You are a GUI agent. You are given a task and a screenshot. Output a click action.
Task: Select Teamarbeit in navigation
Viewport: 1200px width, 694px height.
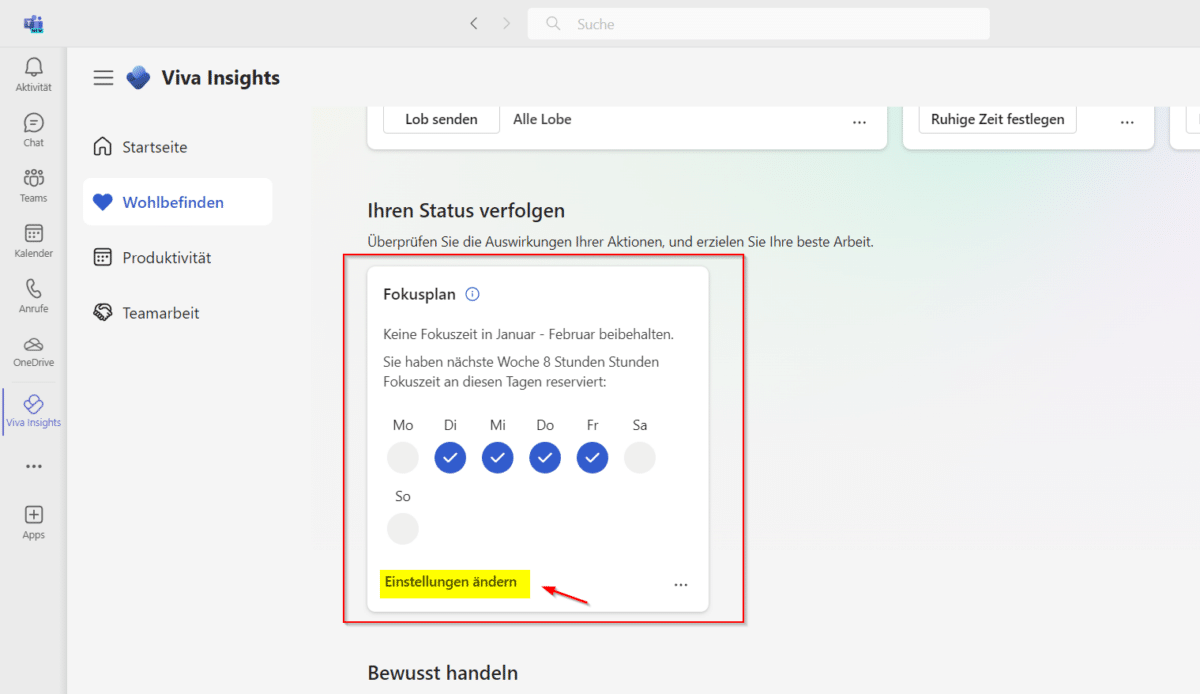pos(160,313)
